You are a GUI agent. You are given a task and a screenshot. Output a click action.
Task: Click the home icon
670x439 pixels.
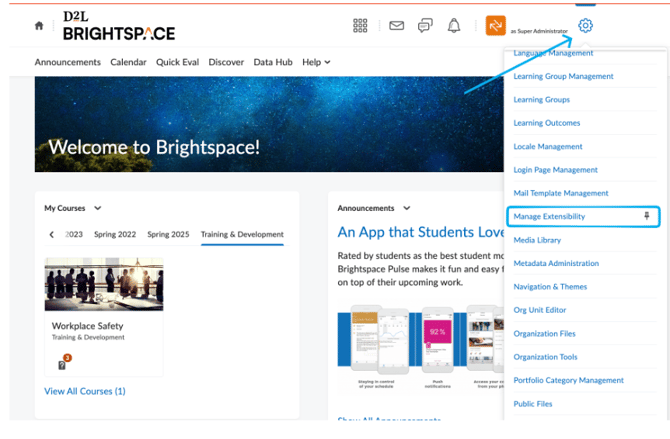39,26
